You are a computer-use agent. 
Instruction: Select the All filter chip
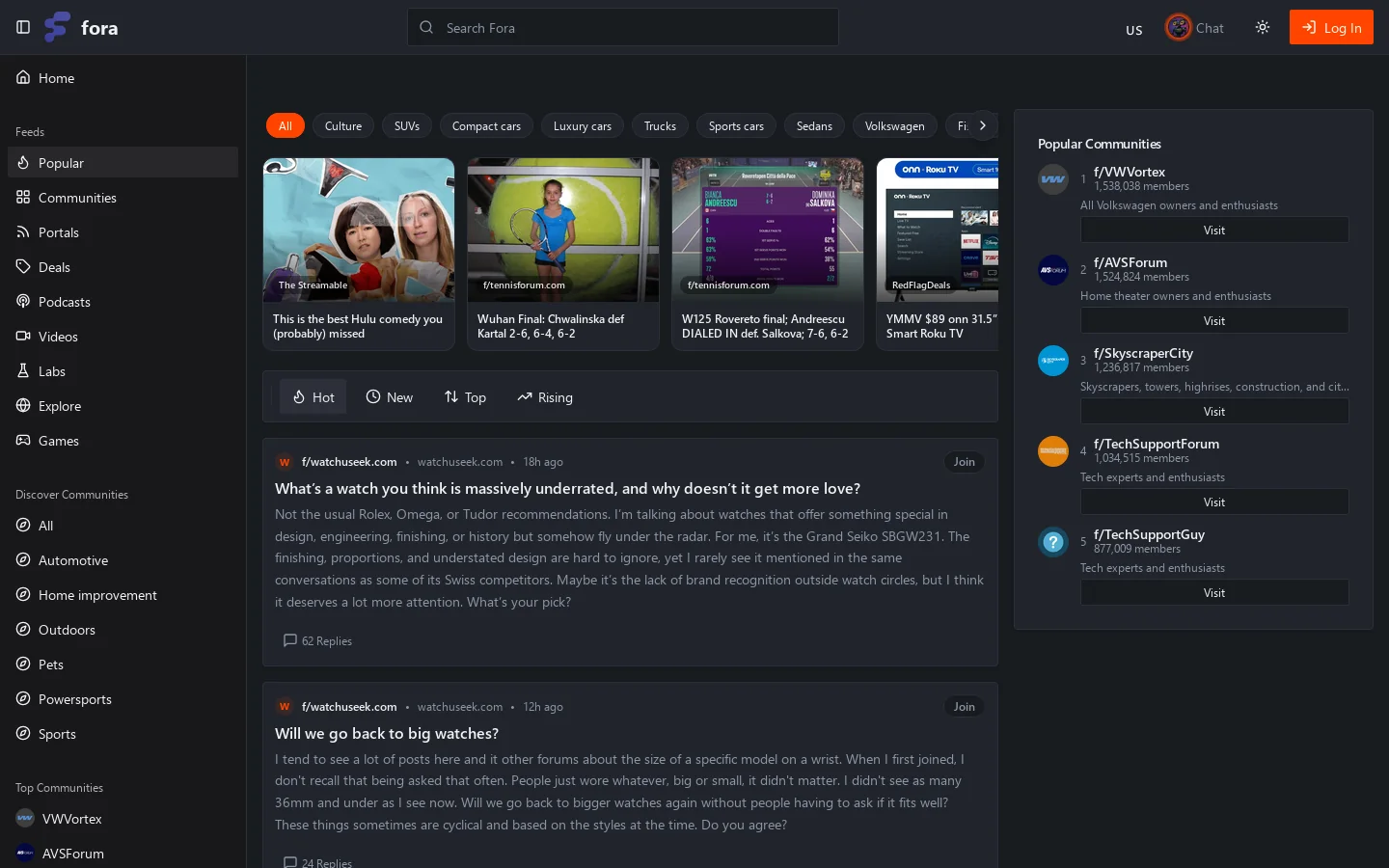click(286, 125)
